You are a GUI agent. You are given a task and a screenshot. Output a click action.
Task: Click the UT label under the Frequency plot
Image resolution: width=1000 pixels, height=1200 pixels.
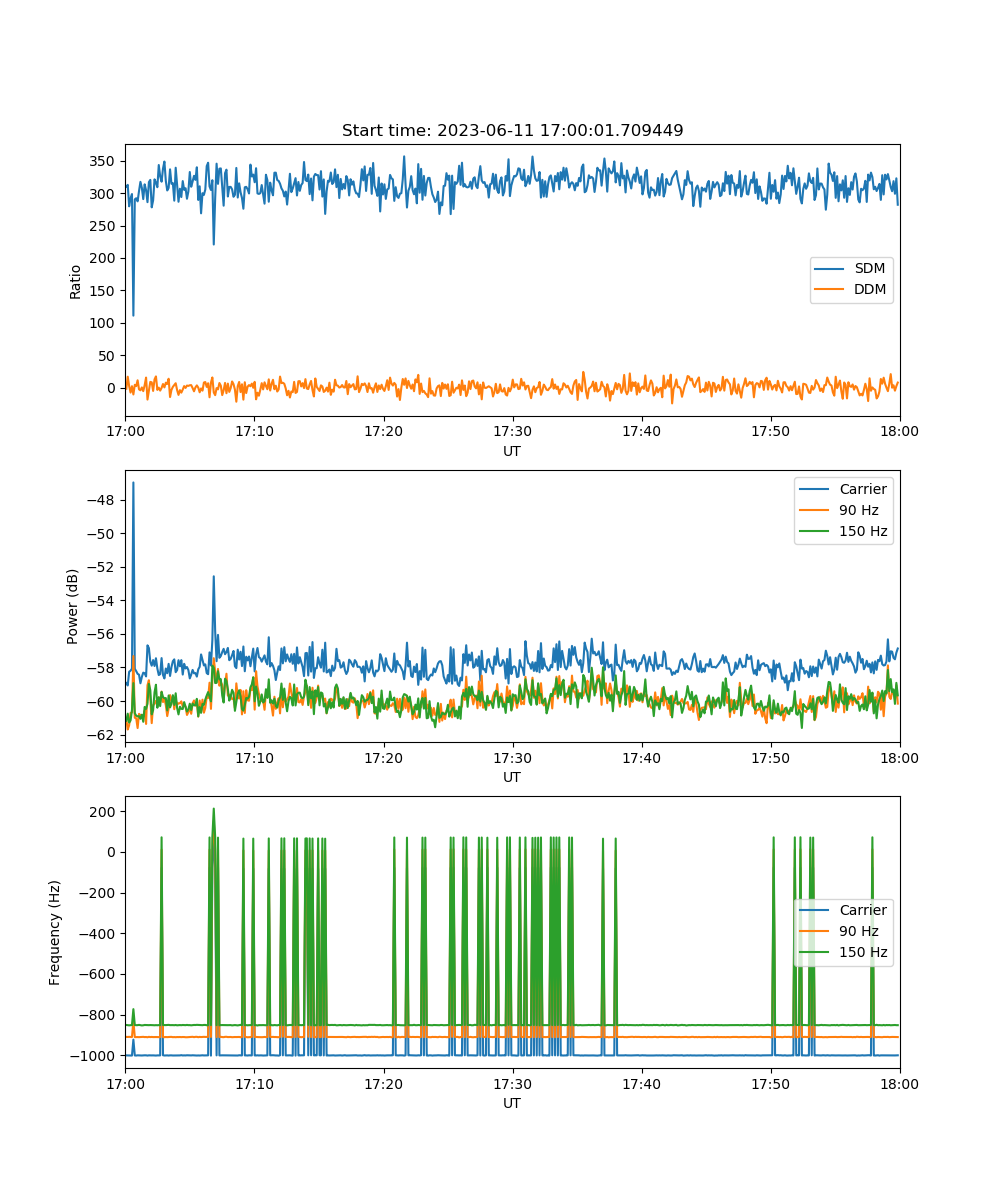pyautogui.click(x=512, y=1103)
